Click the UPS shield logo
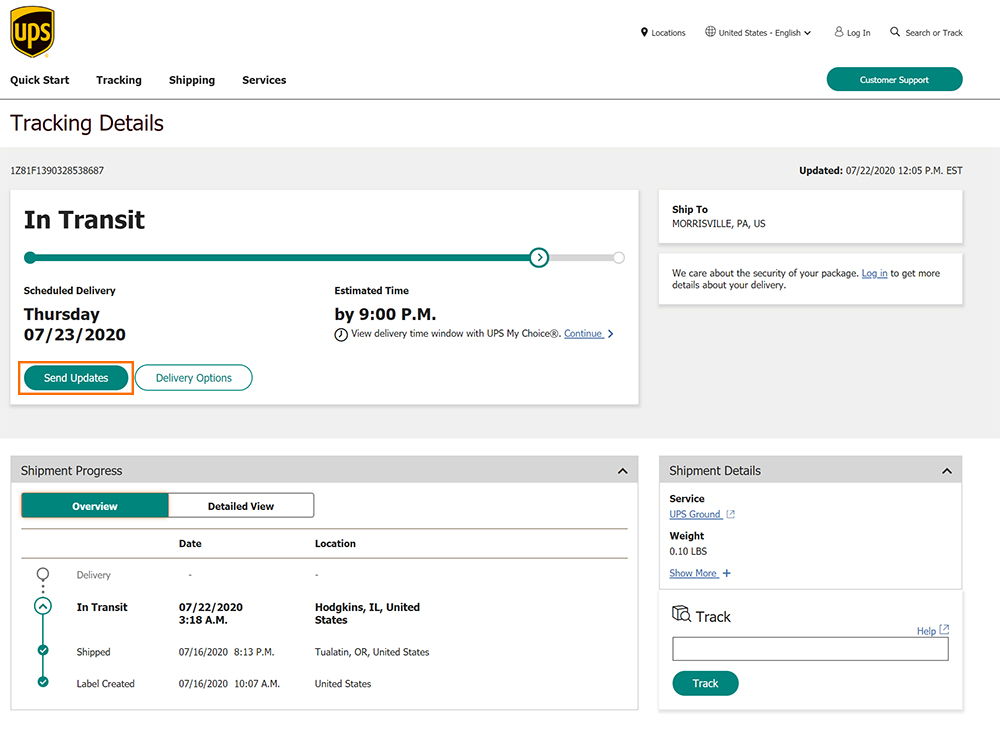1000x747 pixels. click(33, 32)
